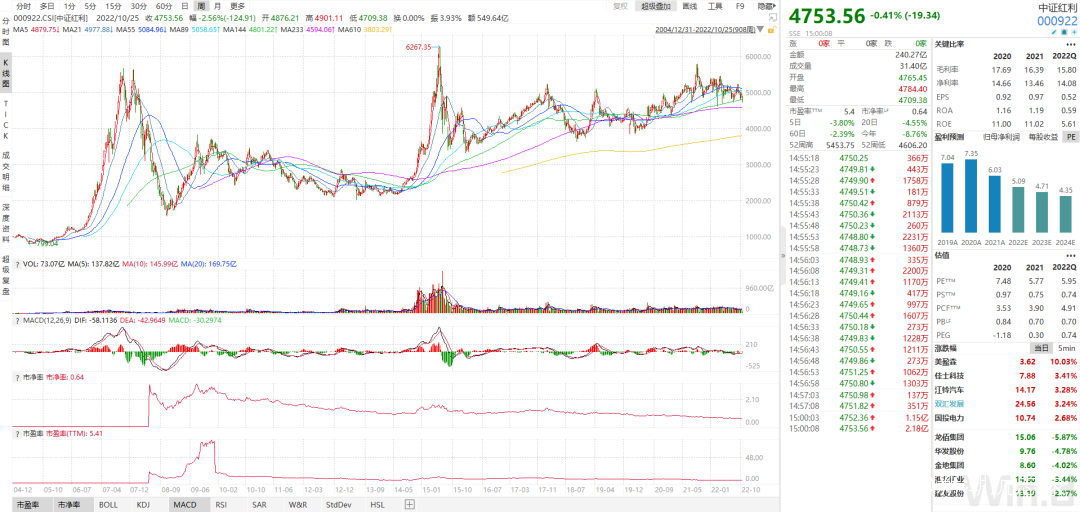Image resolution: width=1080 pixels, height=512 pixels.
Task: Open the 国投电力 stock row
Action: coord(1006,418)
